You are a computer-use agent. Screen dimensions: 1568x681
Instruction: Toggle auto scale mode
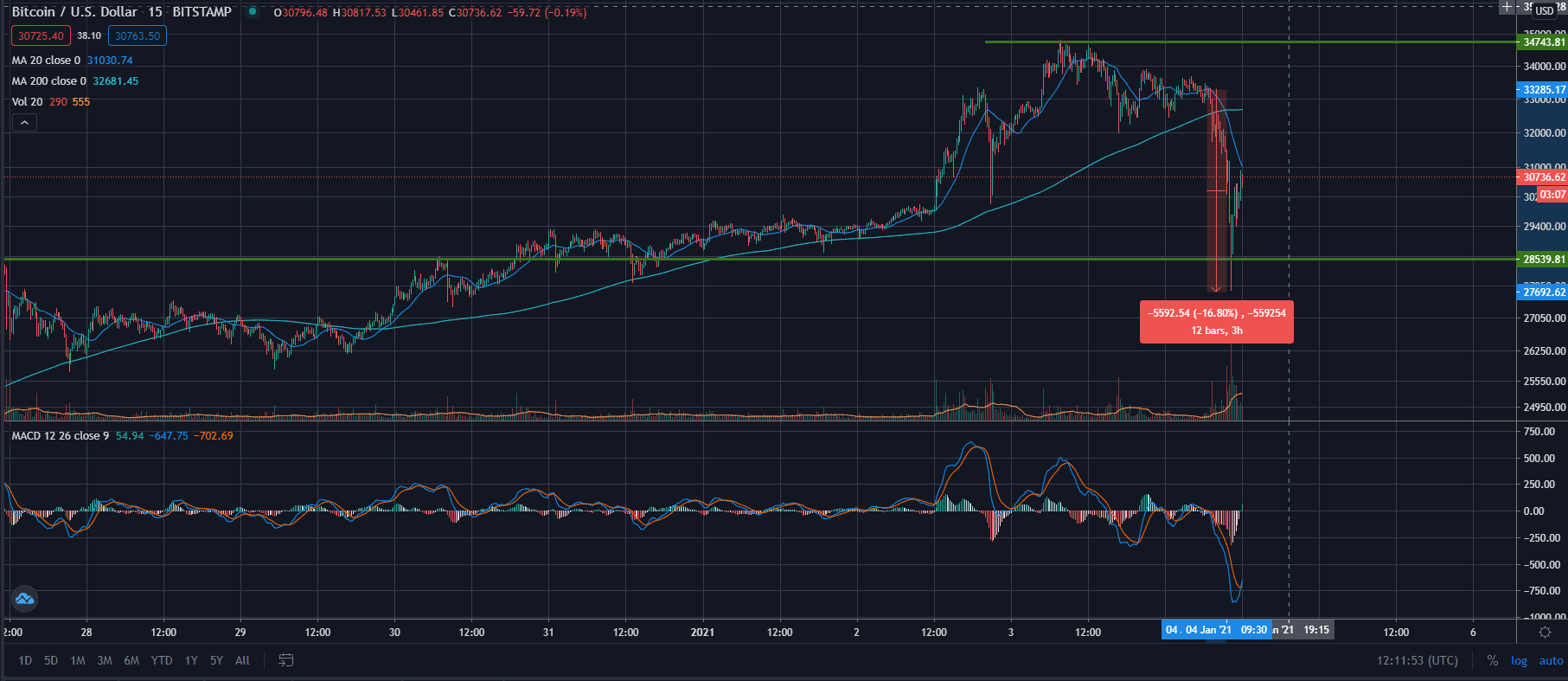click(1551, 660)
